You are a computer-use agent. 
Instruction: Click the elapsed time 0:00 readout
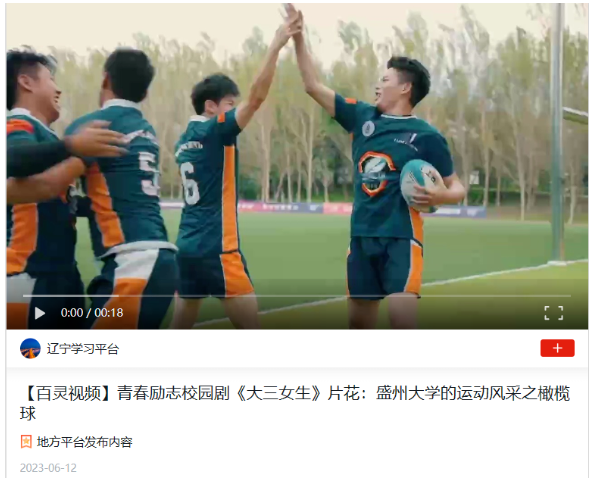[x=72, y=313]
